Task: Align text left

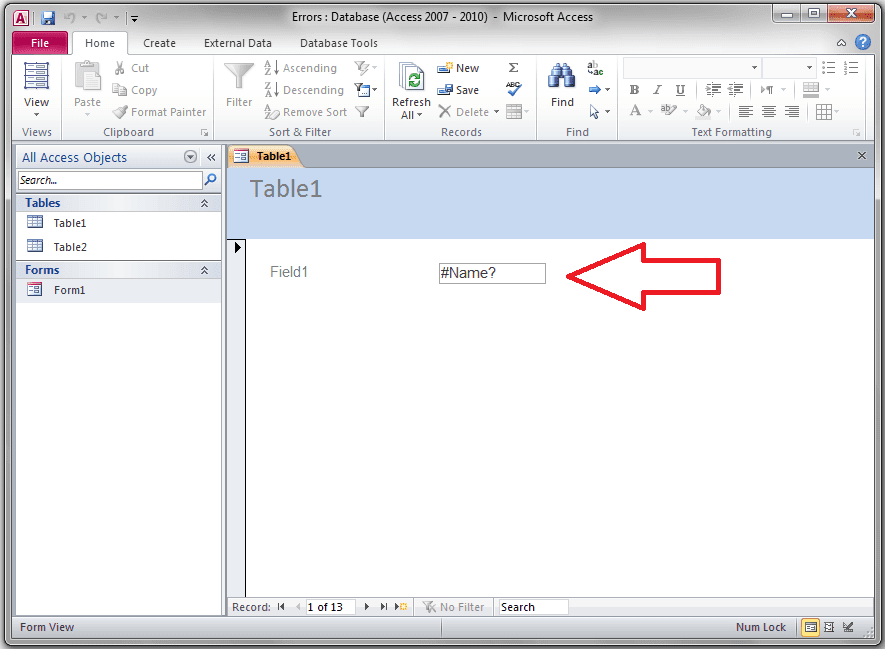Action: pos(746,111)
